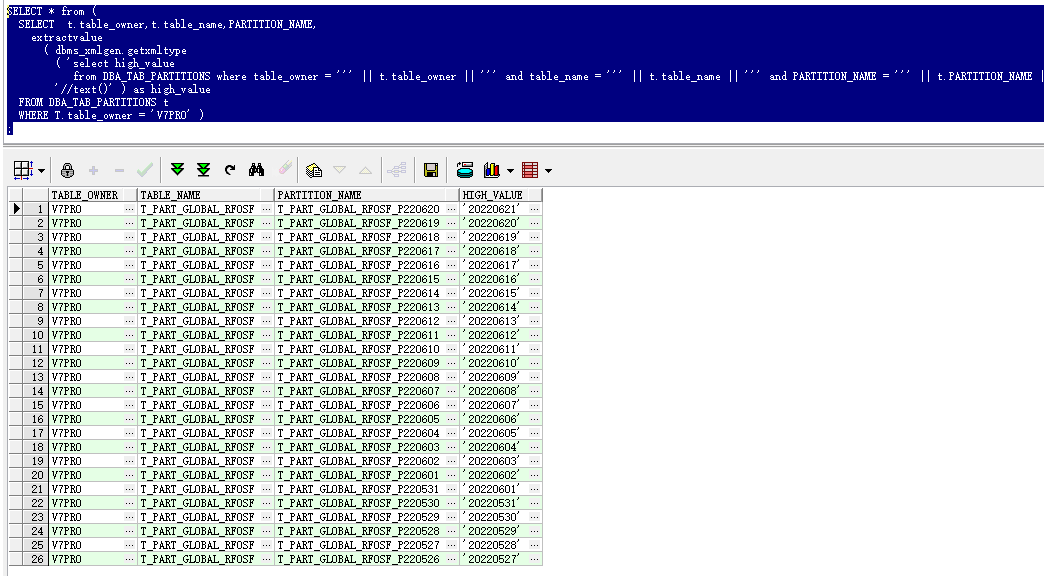Click the copy results icon
This screenshot has width=1044, height=576.
pyautogui.click(x=312, y=169)
